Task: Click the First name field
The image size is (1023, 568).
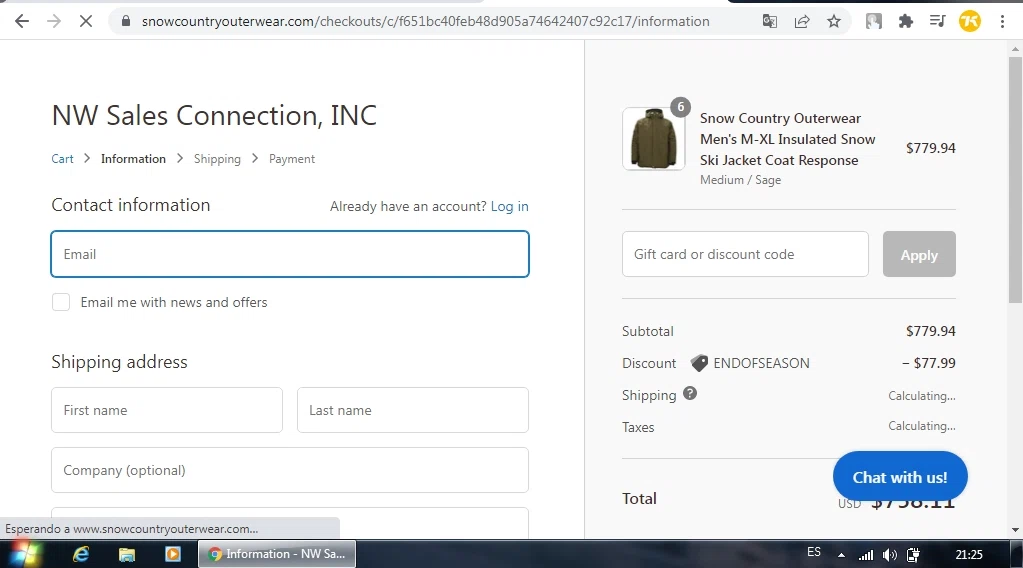Action: coord(167,410)
